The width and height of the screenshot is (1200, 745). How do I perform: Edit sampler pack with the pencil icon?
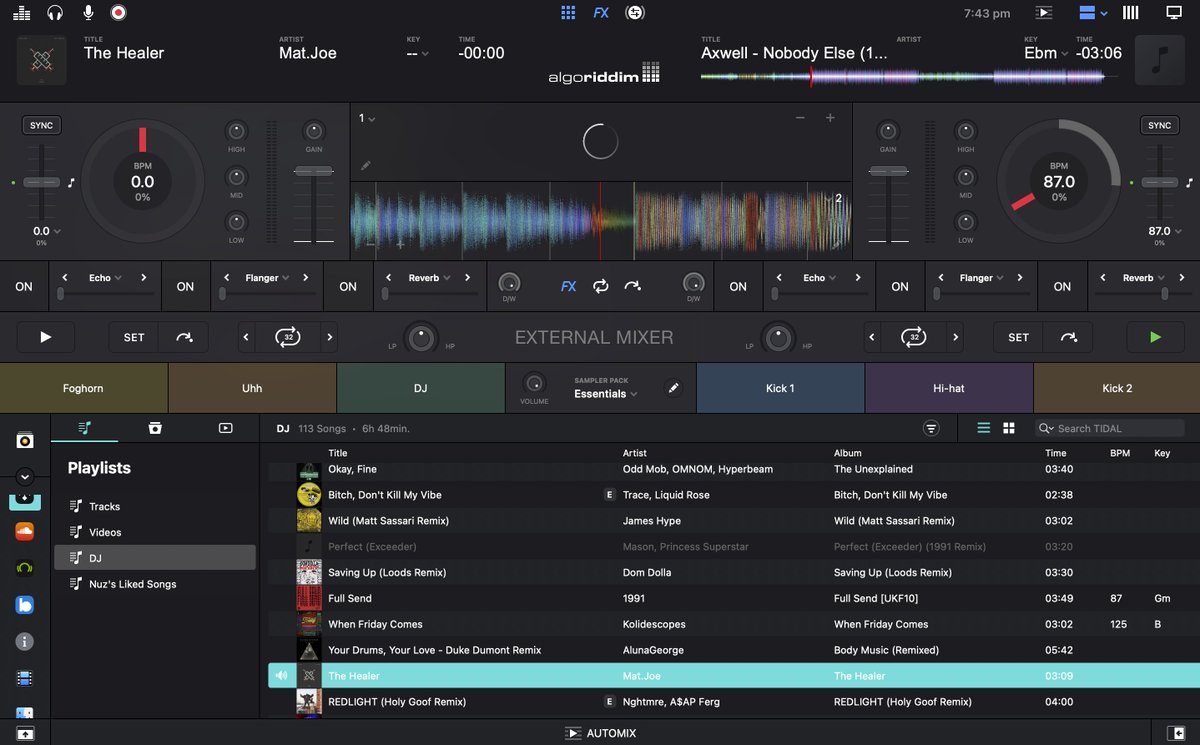click(x=674, y=387)
